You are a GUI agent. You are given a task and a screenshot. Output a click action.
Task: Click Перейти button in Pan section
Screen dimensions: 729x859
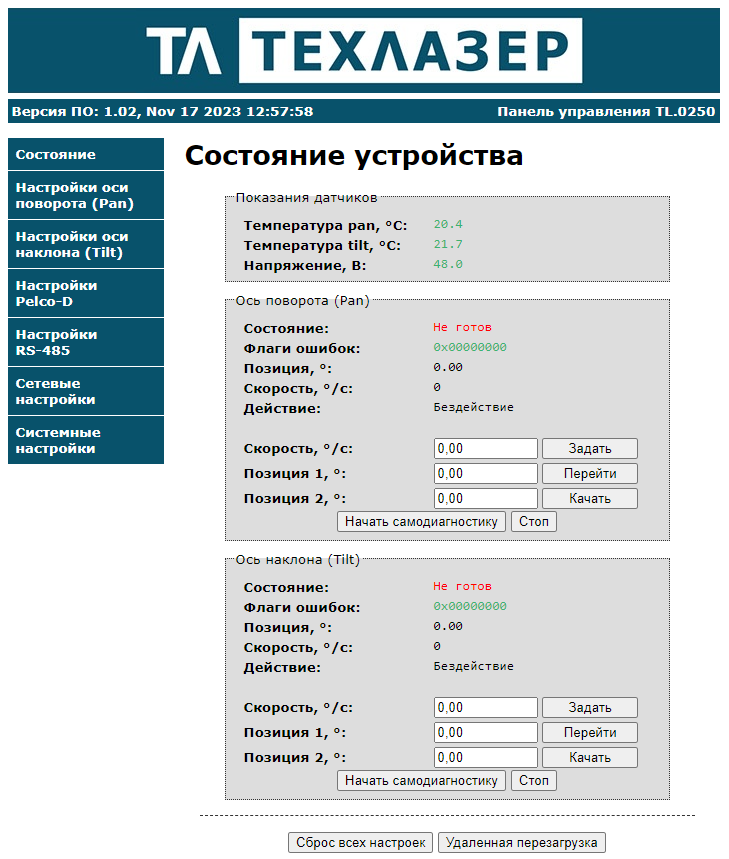tap(589, 473)
